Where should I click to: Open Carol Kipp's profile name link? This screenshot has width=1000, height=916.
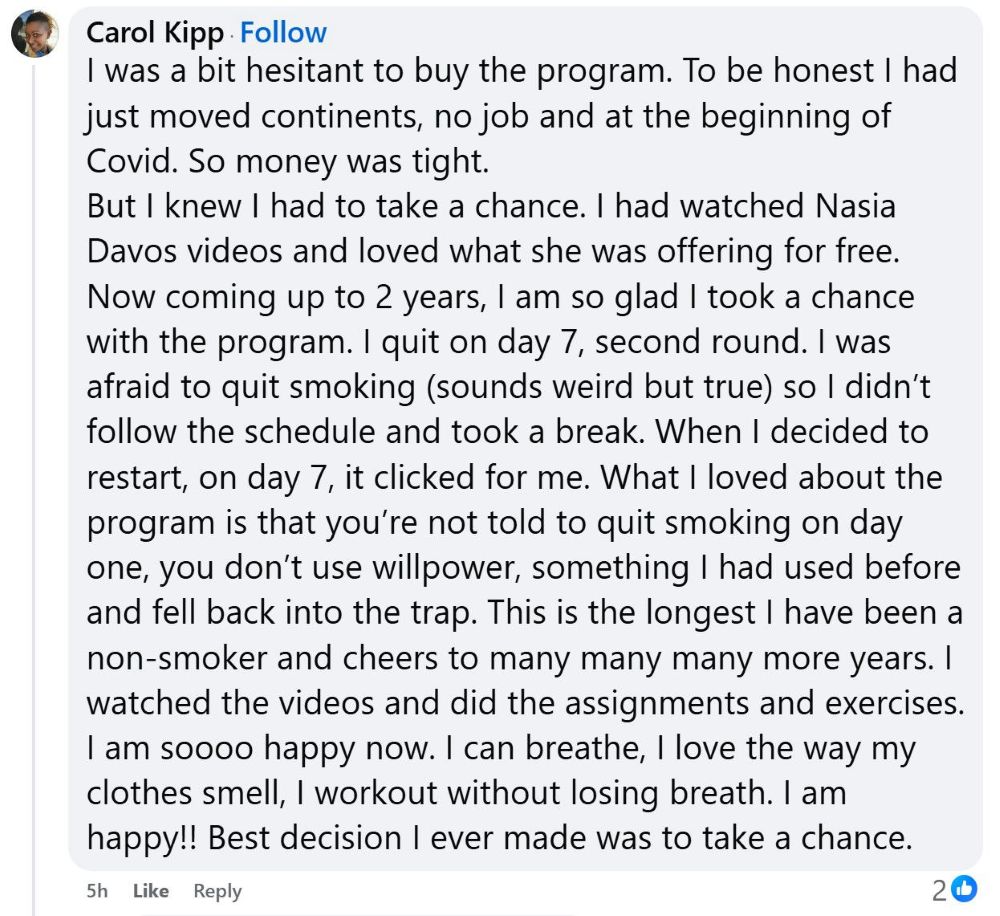[x=155, y=33]
